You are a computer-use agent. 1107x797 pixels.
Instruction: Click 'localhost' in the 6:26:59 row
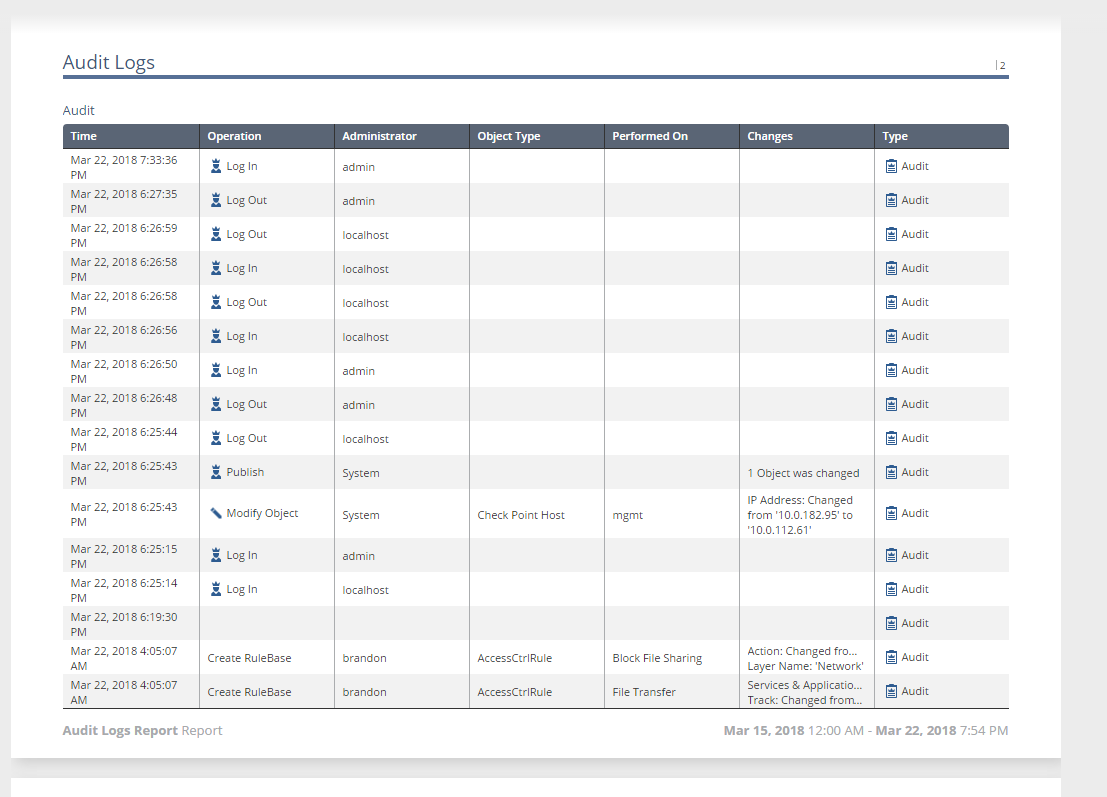pyautogui.click(x=366, y=234)
